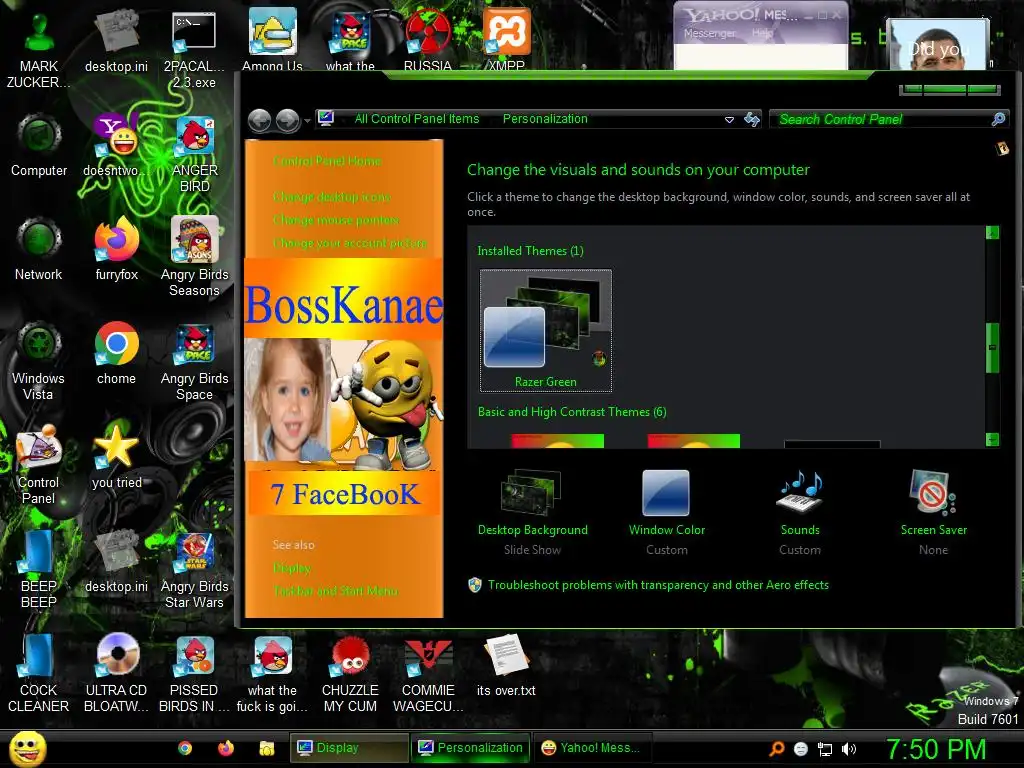1024x768 pixels.
Task: Open the taskbar folder explorer icon
Action: [x=266, y=748]
